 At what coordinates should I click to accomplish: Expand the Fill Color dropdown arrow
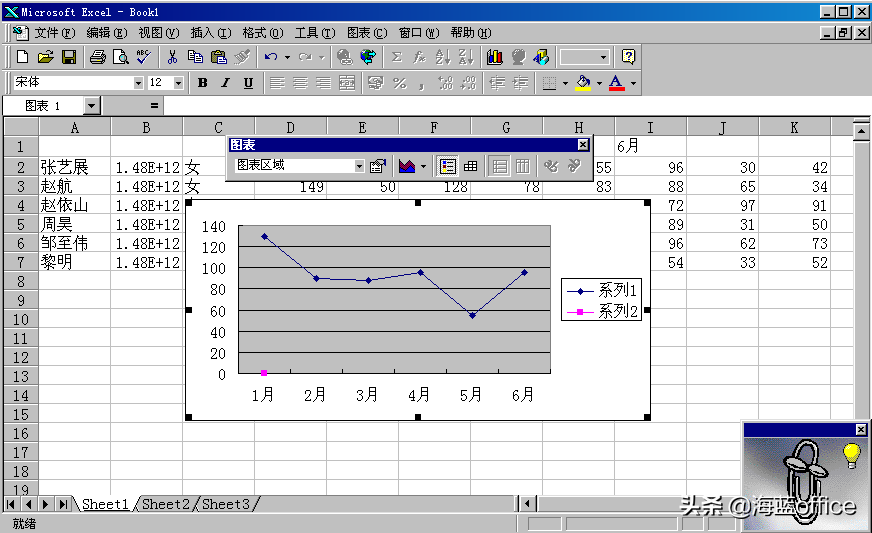[x=600, y=83]
